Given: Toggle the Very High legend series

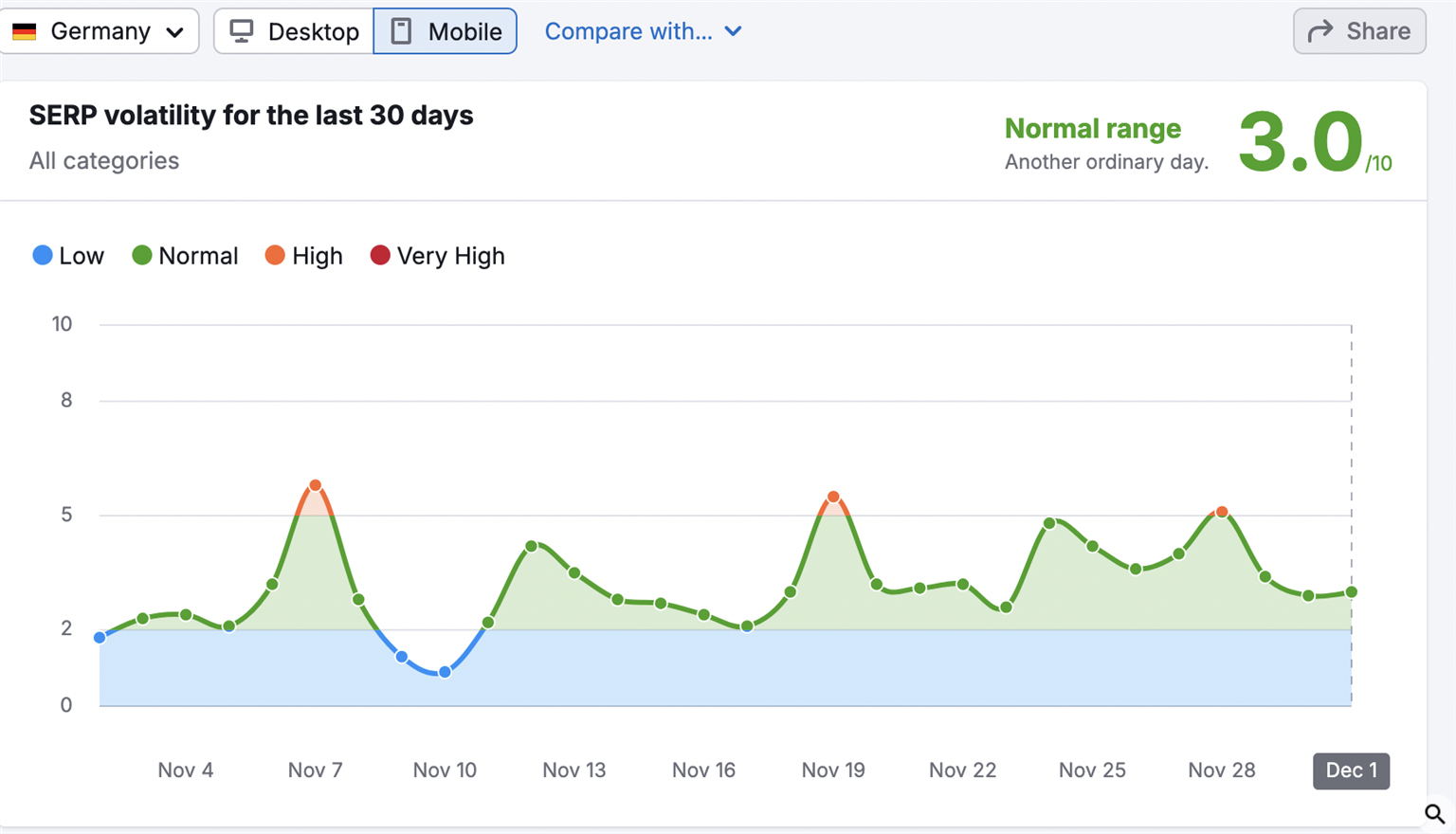Looking at the screenshot, I should pyautogui.click(x=437, y=256).
